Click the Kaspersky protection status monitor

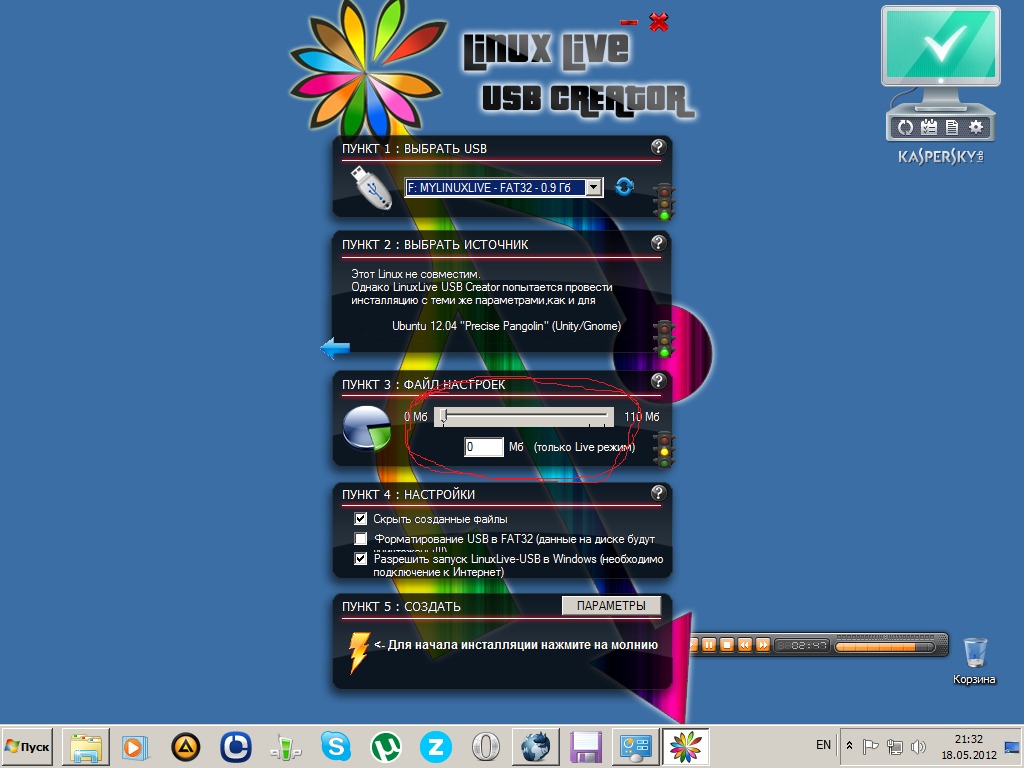pos(940,47)
